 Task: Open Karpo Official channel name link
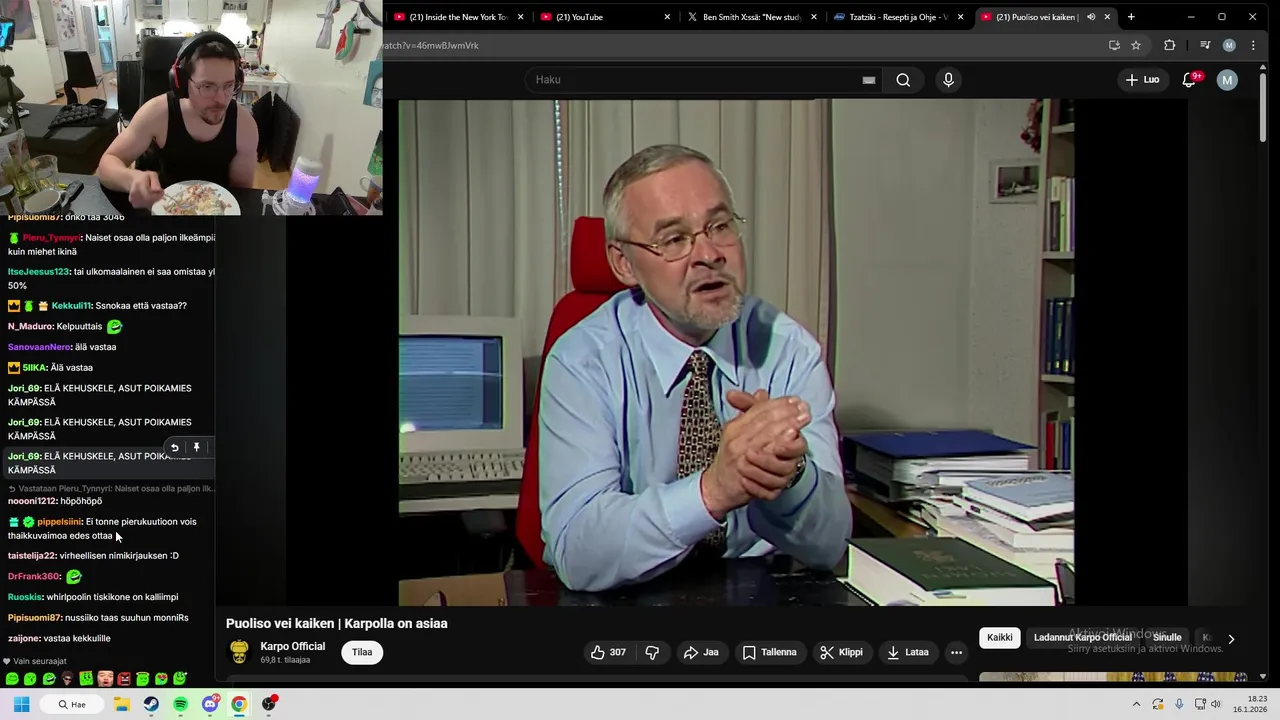293,646
